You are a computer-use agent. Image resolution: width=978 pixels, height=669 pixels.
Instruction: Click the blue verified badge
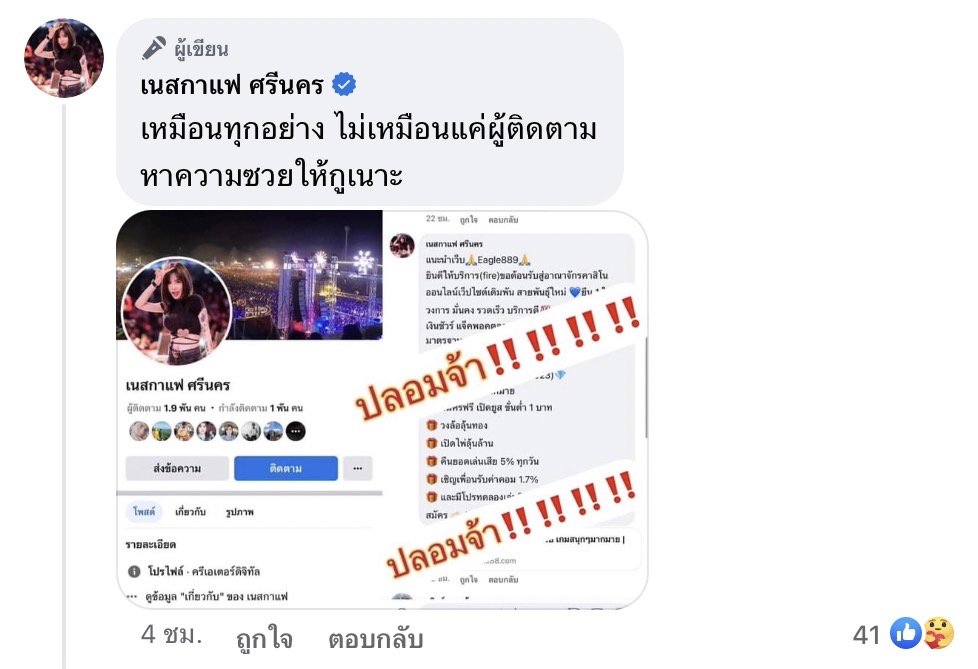(344, 84)
